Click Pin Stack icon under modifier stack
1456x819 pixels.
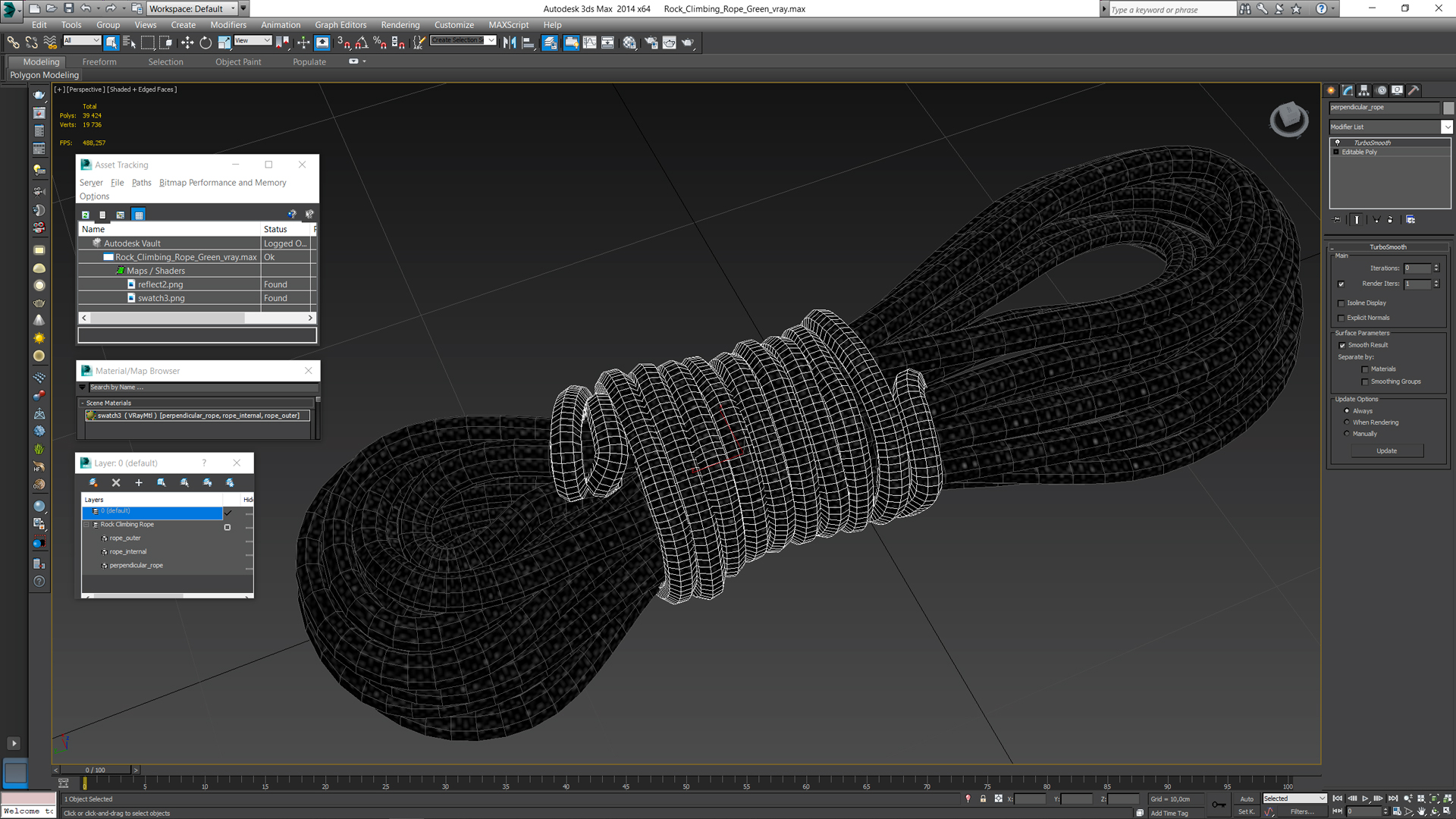[1337, 220]
